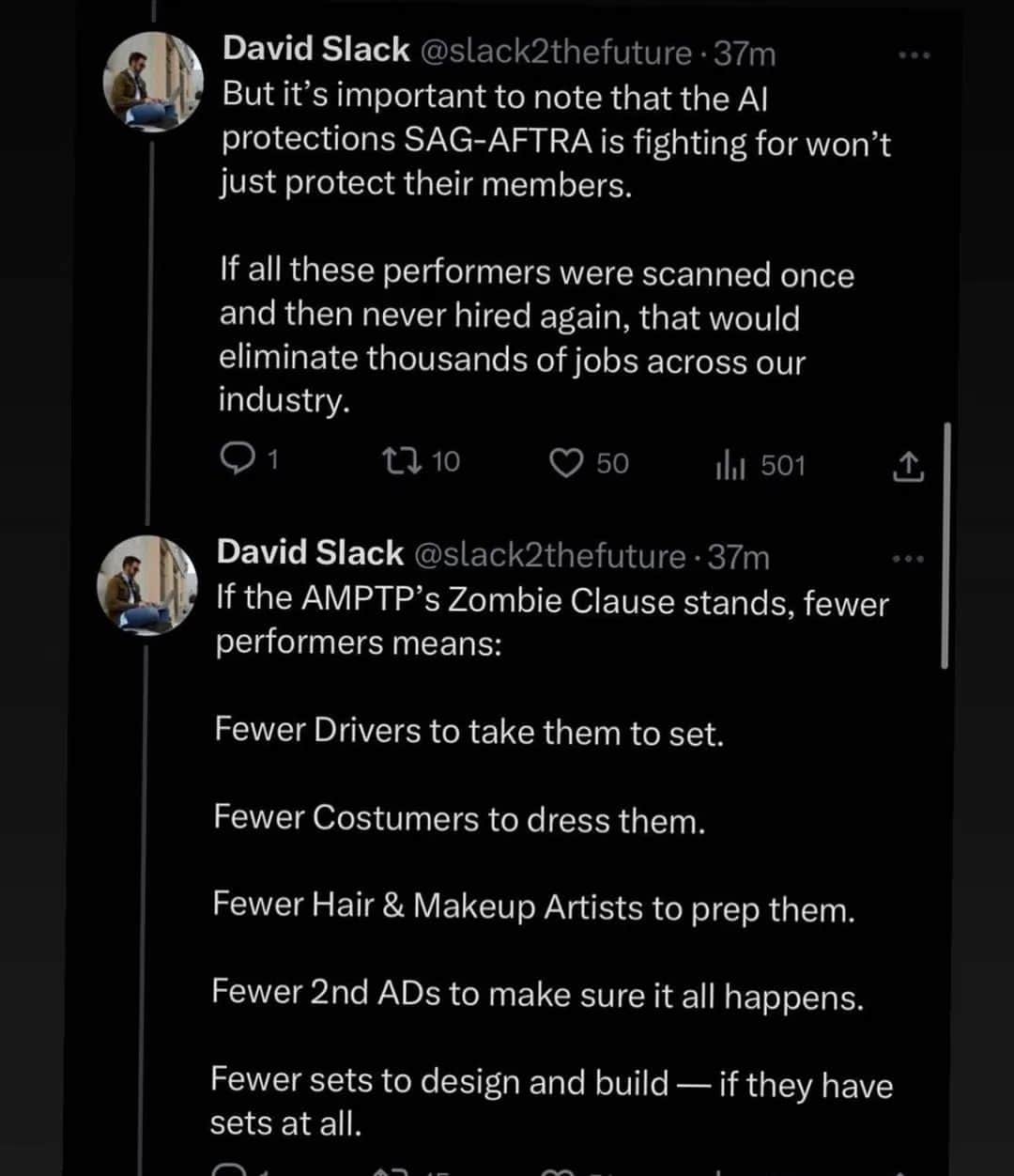Share the first David Slack tweet

907,467
